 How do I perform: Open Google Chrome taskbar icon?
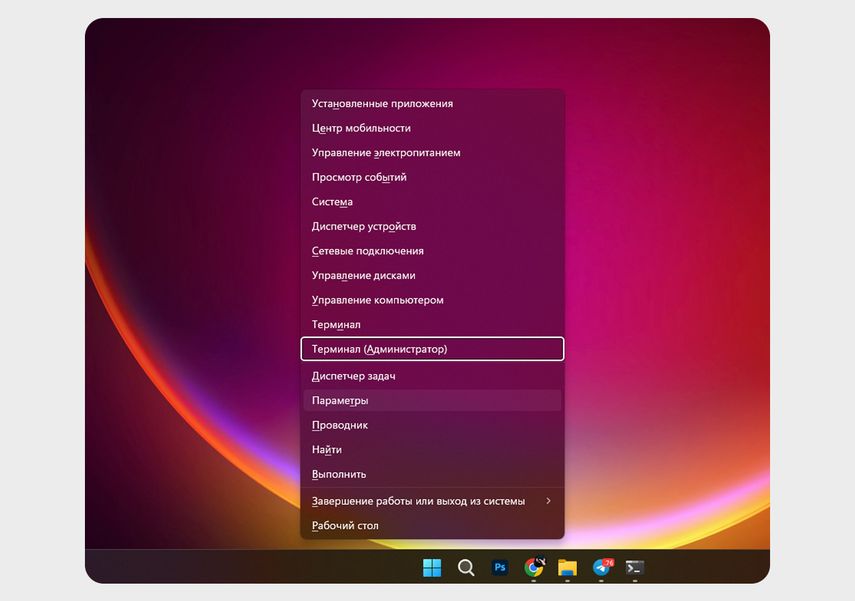click(x=534, y=567)
